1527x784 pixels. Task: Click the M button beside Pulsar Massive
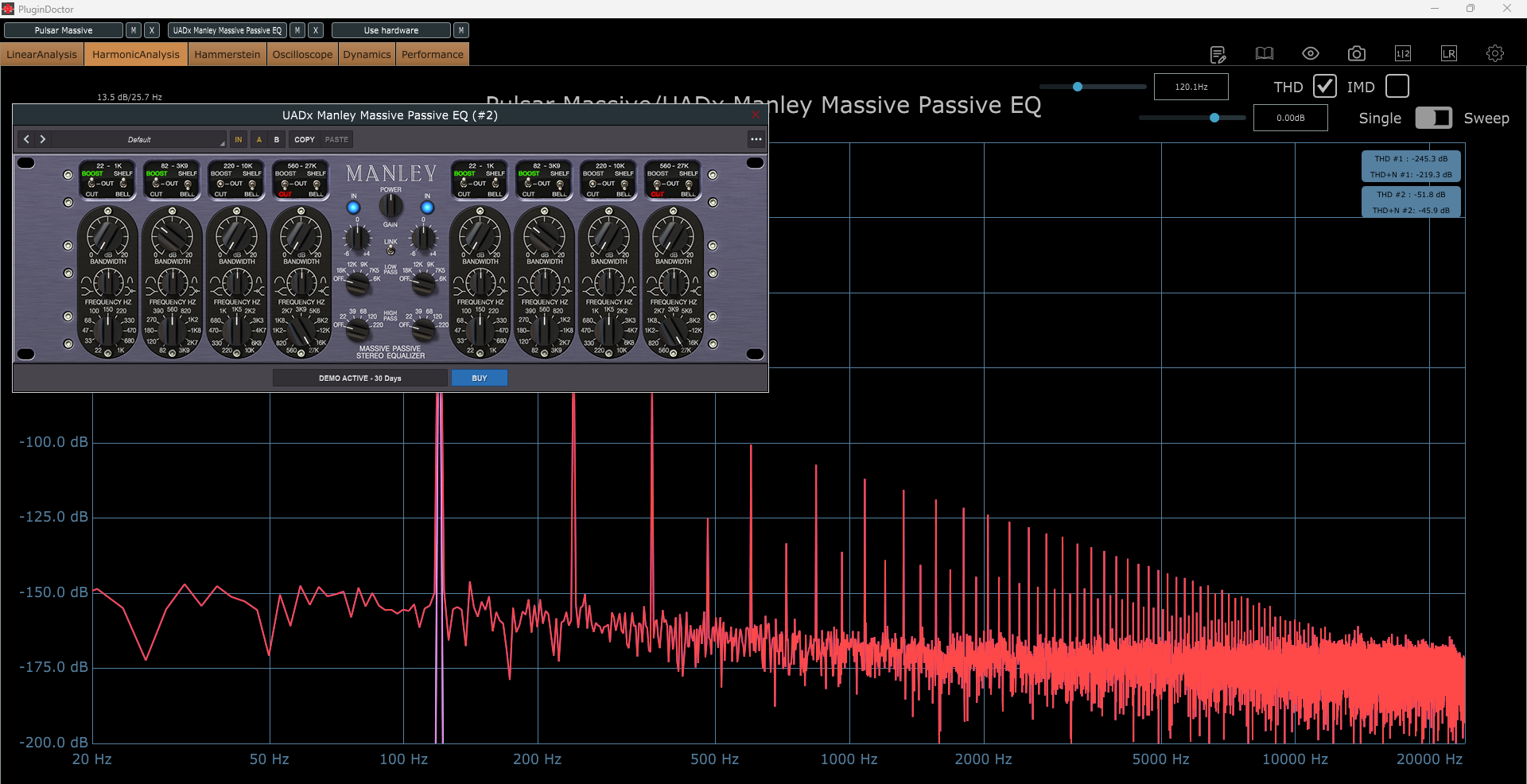(x=134, y=30)
